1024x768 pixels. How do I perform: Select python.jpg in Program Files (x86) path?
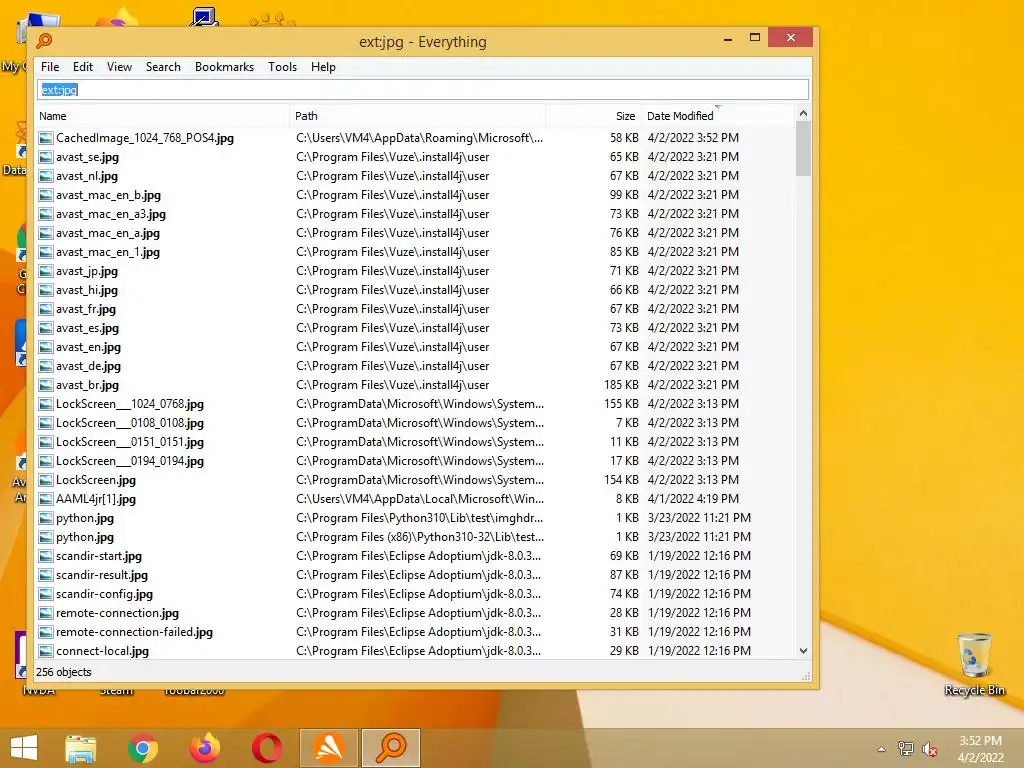85,537
